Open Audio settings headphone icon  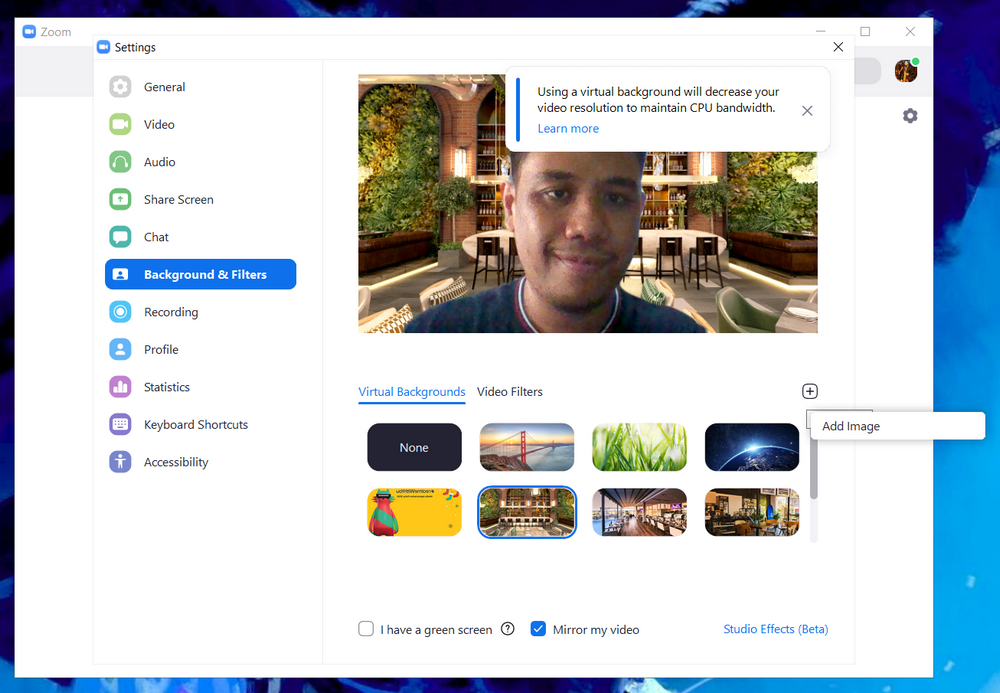coord(120,162)
